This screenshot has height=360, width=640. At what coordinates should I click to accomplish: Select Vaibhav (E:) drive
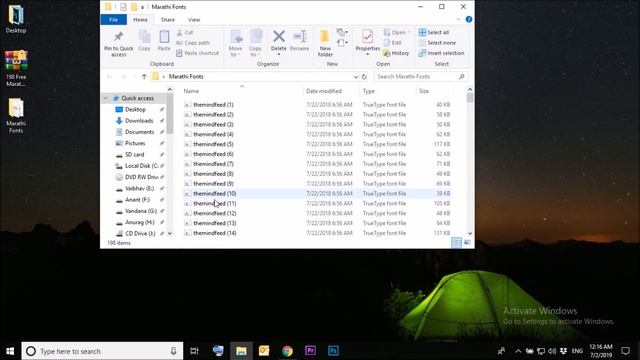point(139,189)
